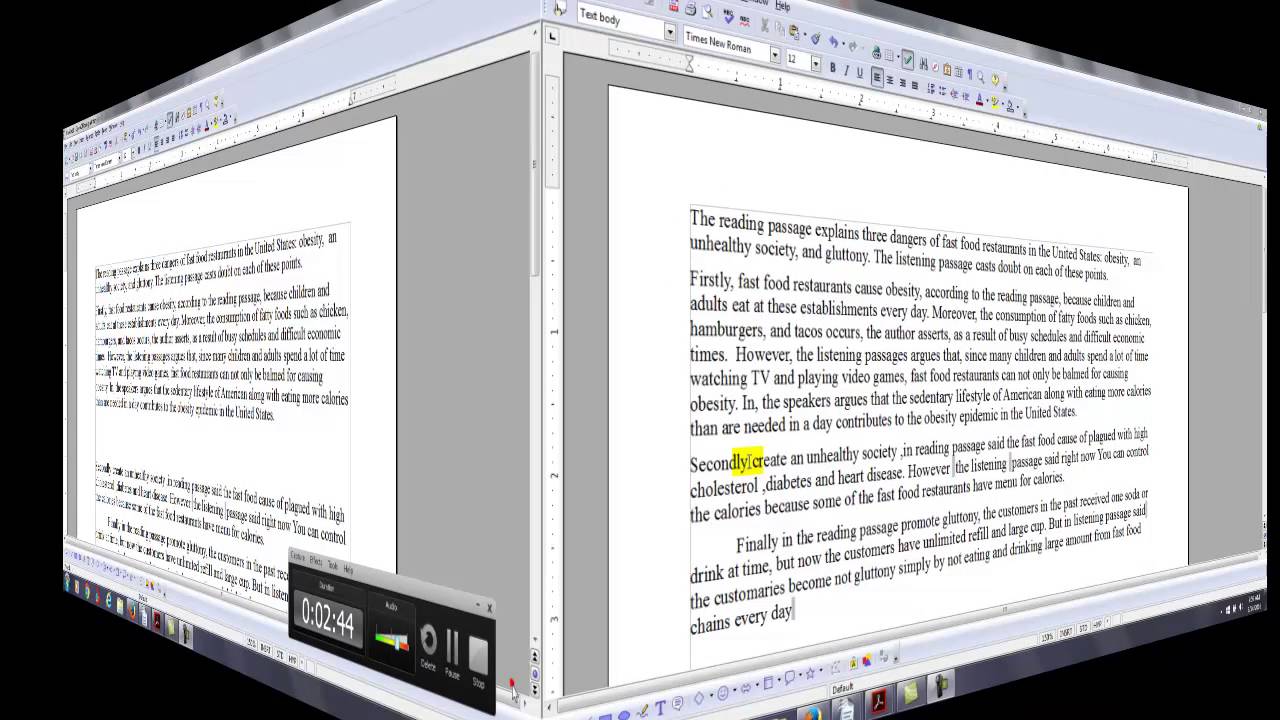1280x720 pixels.
Task: Click Stop button in recorder
Action: coord(479,661)
